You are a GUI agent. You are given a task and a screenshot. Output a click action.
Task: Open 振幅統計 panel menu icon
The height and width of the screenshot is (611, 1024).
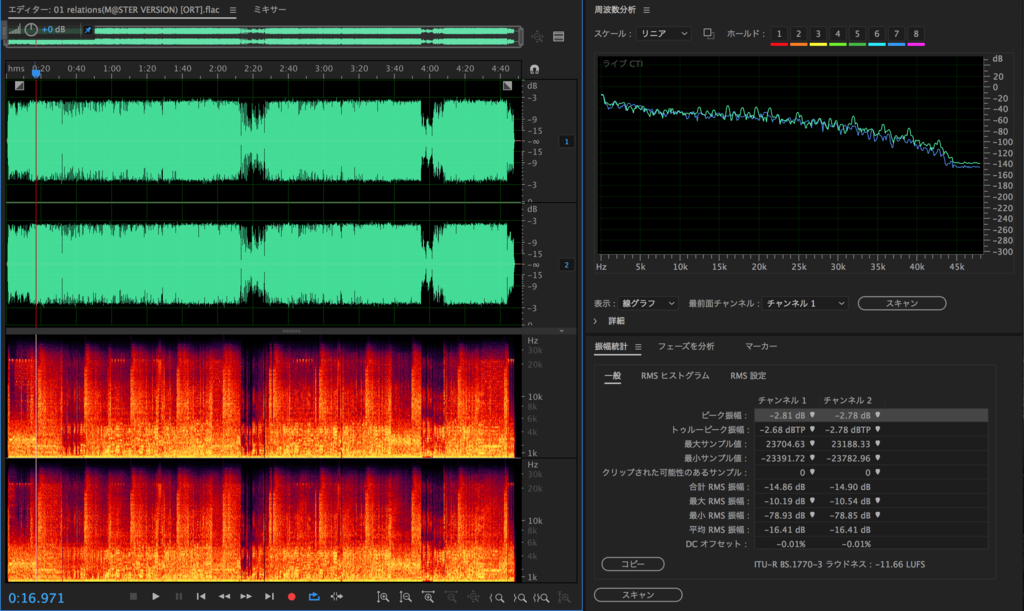point(638,347)
